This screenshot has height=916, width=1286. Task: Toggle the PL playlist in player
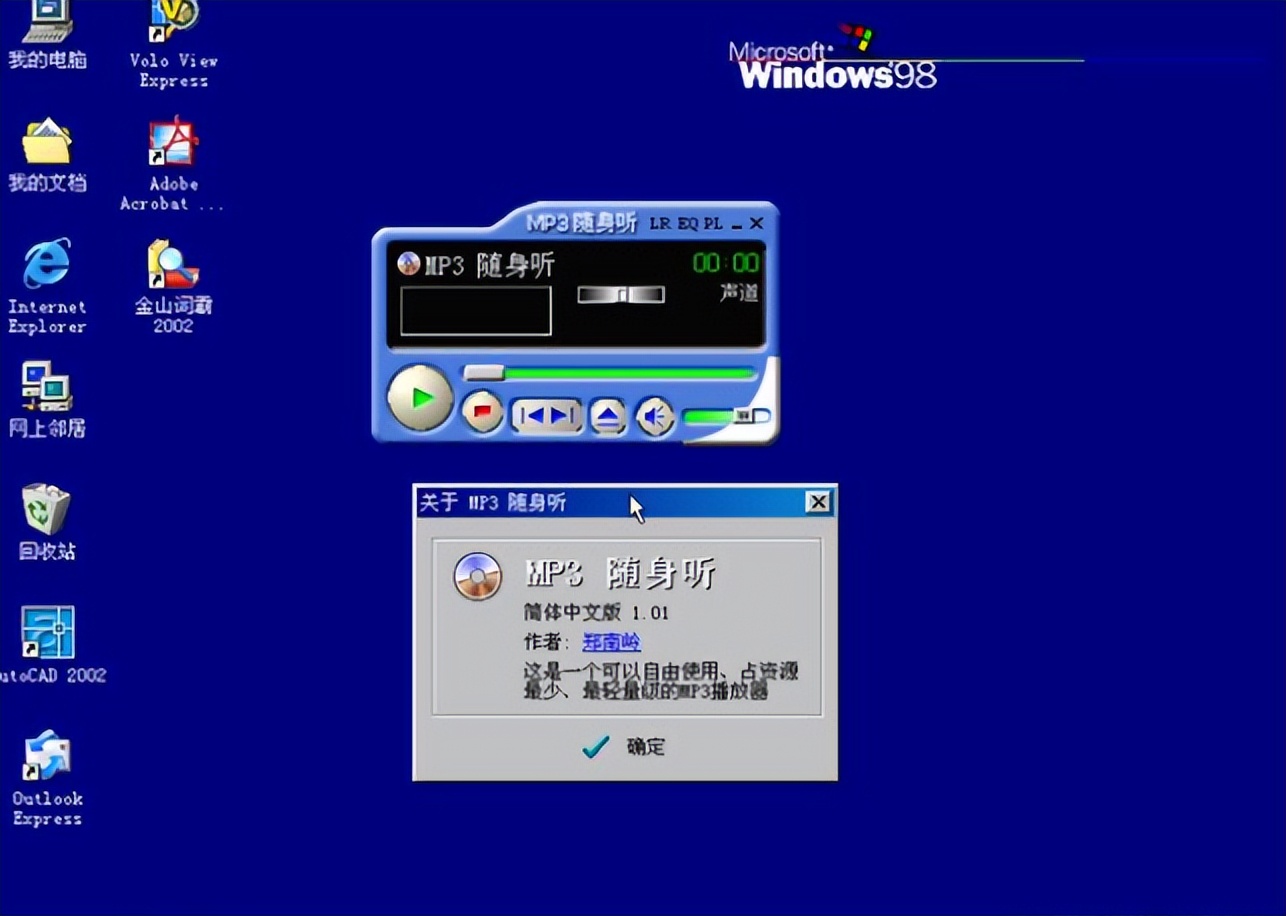[x=712, y=224]
